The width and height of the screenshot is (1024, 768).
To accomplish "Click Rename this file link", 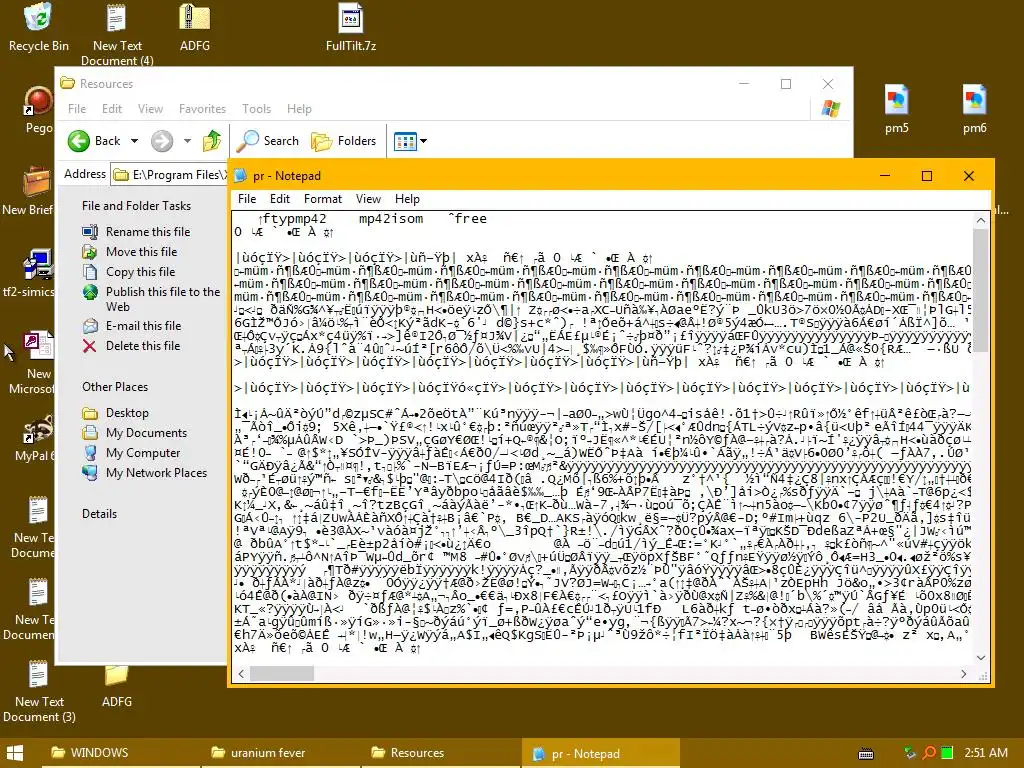I will [148, 232].
